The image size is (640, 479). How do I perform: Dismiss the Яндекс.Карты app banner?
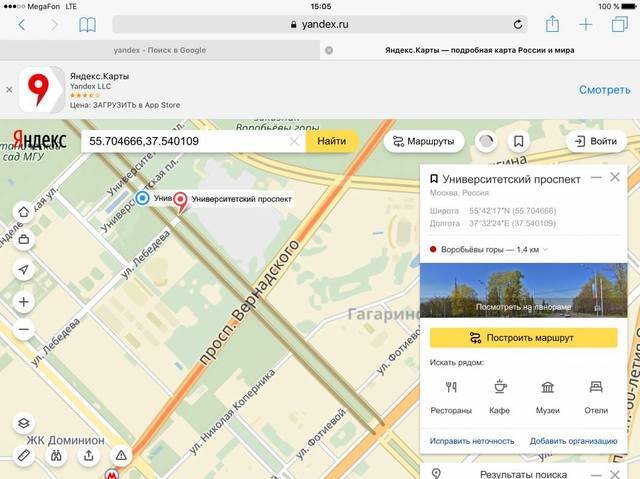9,89
